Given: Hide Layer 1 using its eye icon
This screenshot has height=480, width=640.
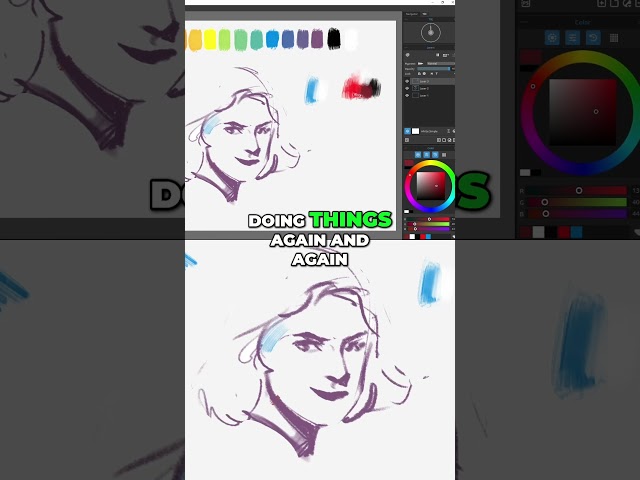Looking at the screenshot, I should [x=407, y=96].
